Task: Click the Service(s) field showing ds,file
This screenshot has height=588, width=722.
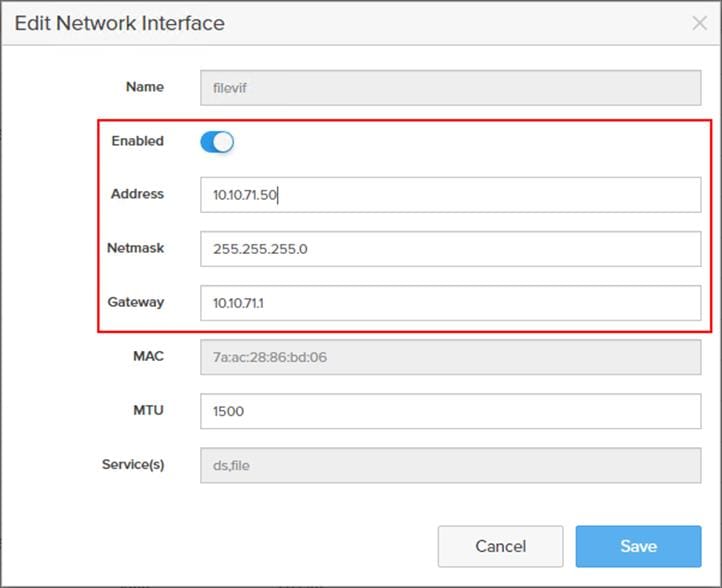Action: pyautogui.click(x=450, y=465)
